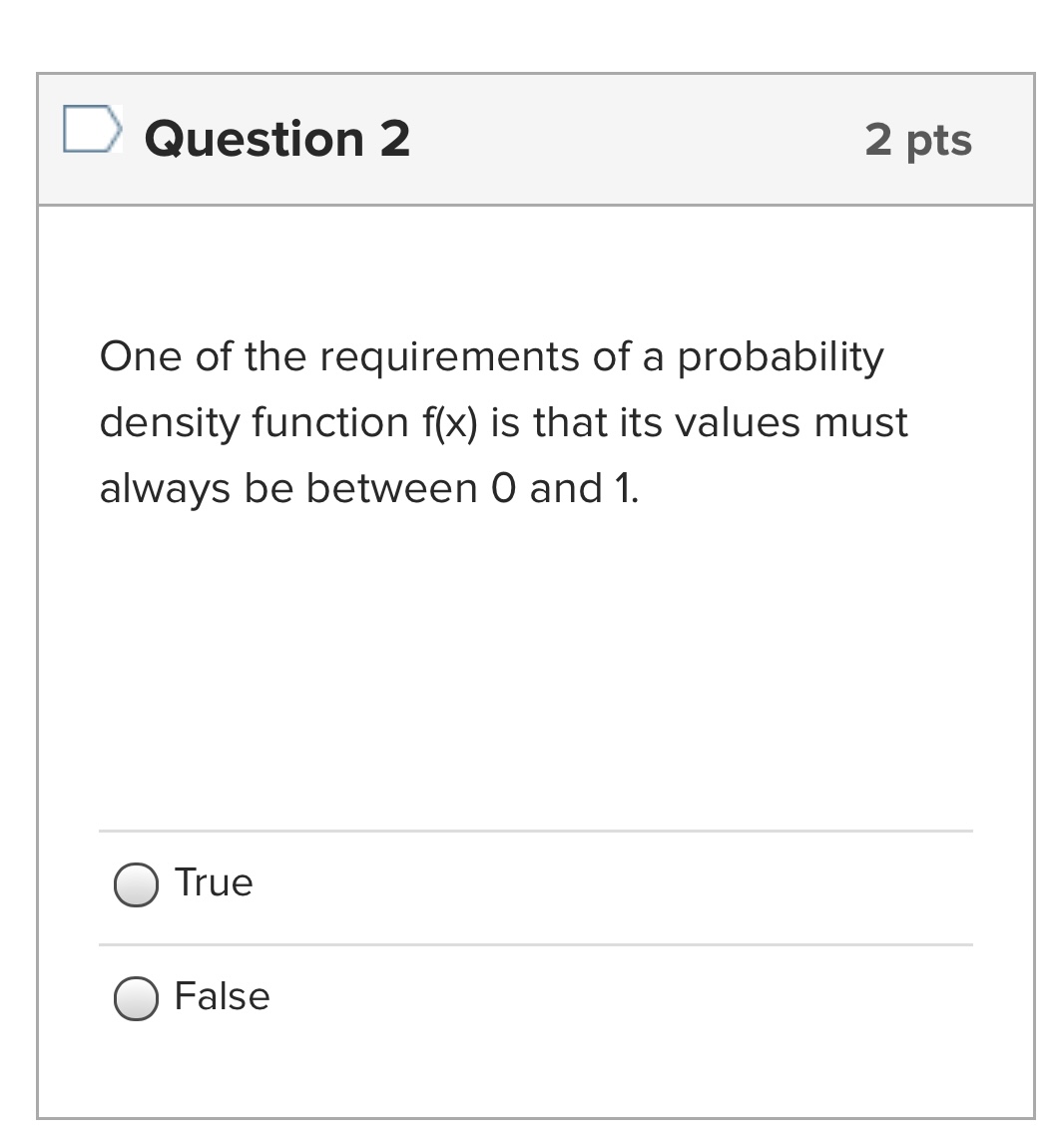Image resolution: width=1058 pixels, height=1148 pixels.
Task: Click the False answer label text
Action: 222,996
